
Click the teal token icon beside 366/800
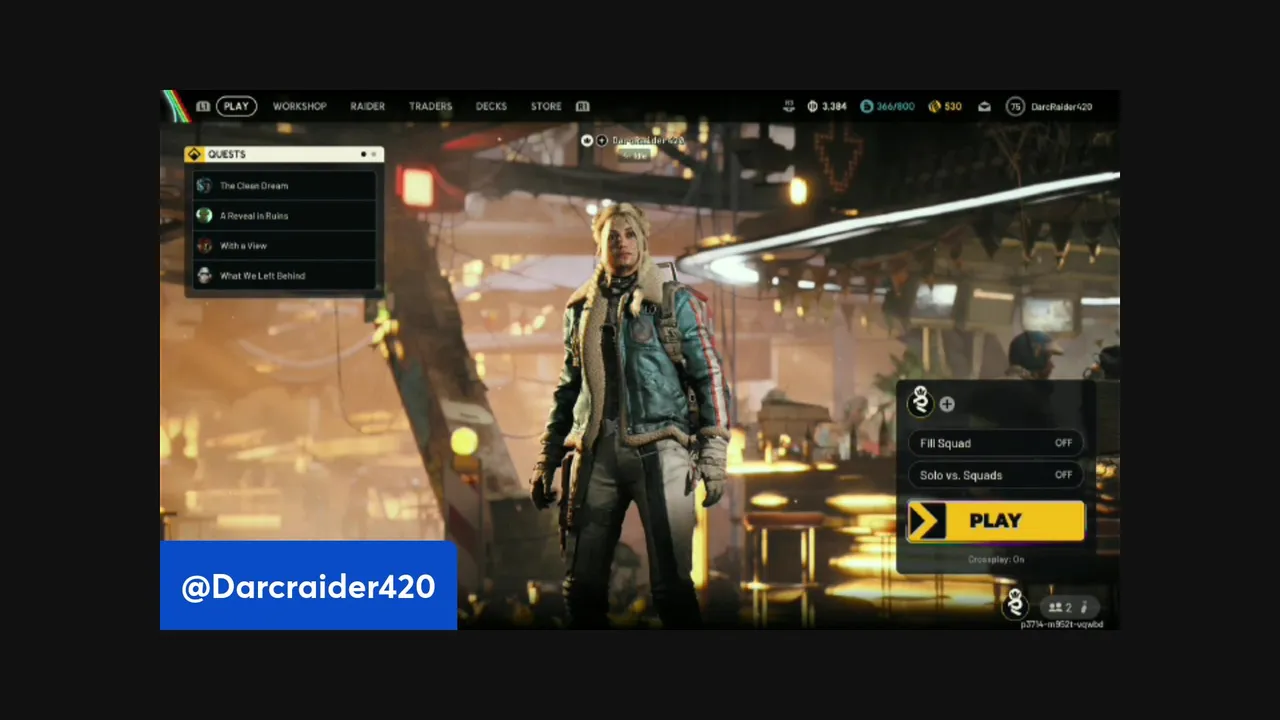[867, 106]
